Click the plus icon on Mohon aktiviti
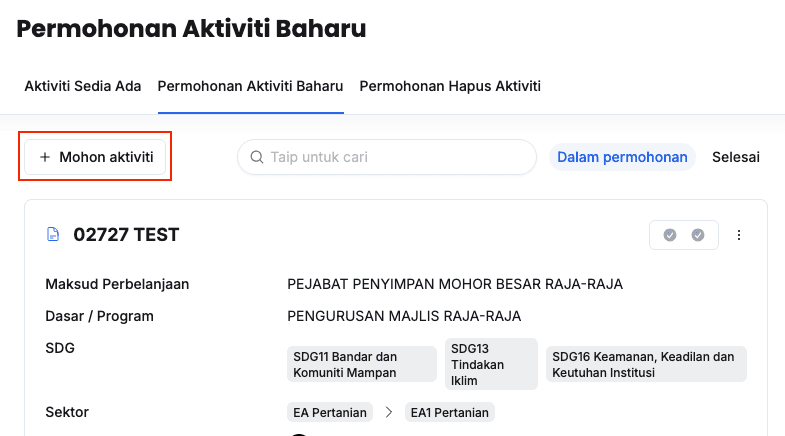 (44, 157)
